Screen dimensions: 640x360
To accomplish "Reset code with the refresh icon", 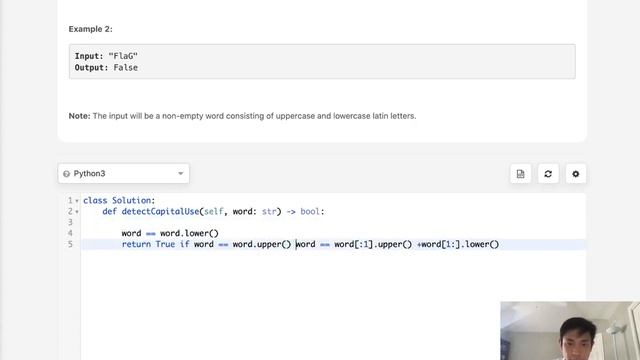I will tap(548, 174).
